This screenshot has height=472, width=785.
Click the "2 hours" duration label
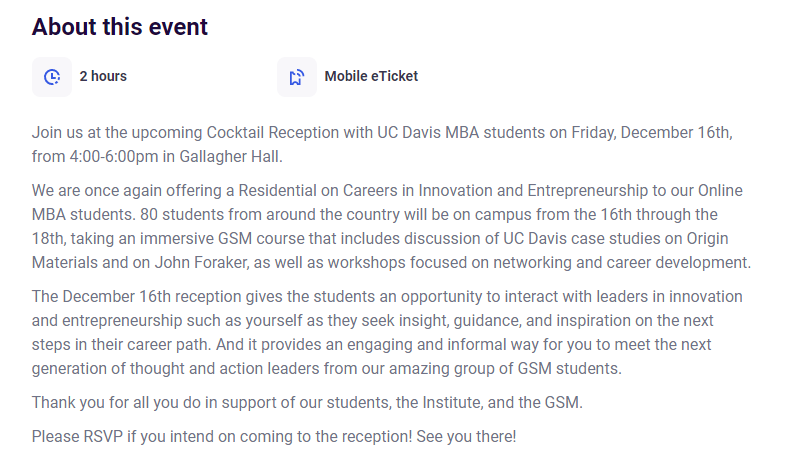[x=103, y=76]
